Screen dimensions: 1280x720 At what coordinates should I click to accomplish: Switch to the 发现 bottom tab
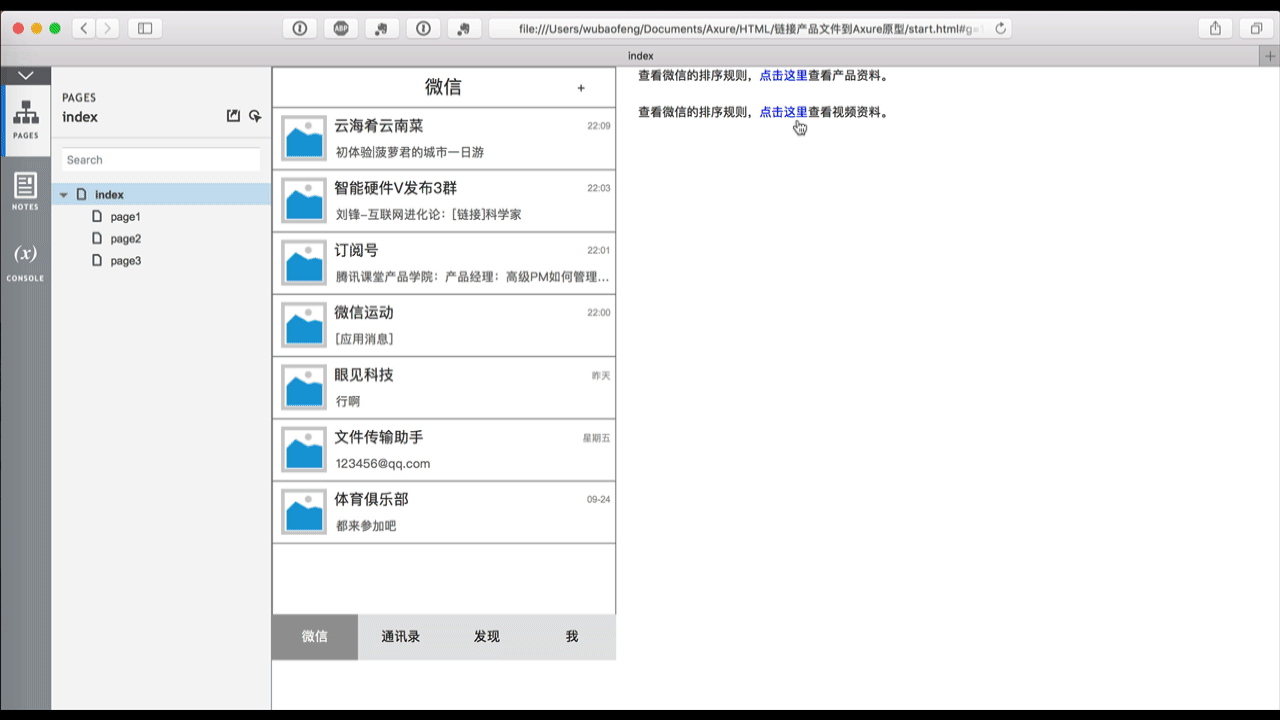(487, 637)
